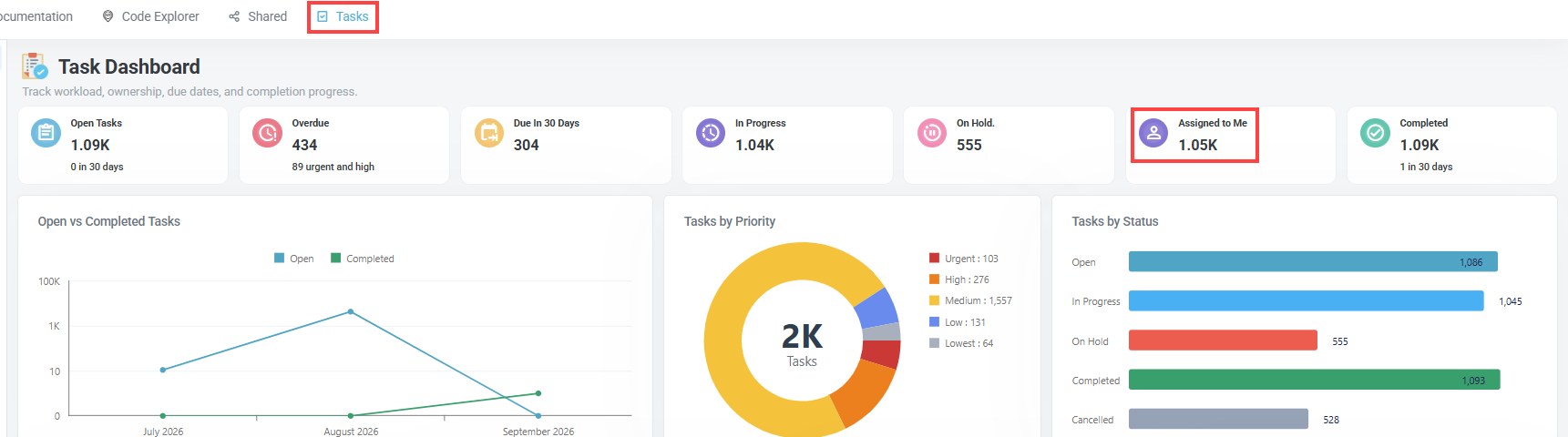Viewport: 1568px width, 437px height.
Task: Select the green Completed status bar
Action: click(1315, 380)
